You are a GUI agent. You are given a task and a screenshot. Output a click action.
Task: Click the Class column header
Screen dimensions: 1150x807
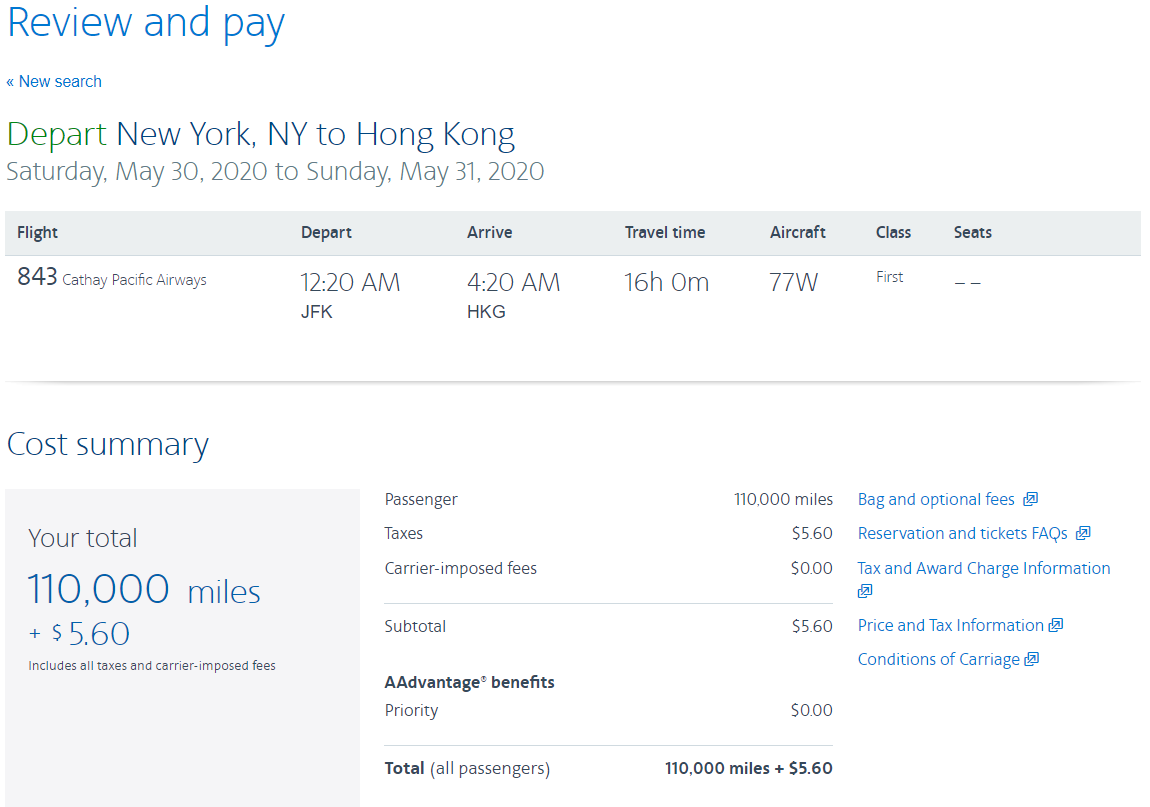(x=893, y=233)
